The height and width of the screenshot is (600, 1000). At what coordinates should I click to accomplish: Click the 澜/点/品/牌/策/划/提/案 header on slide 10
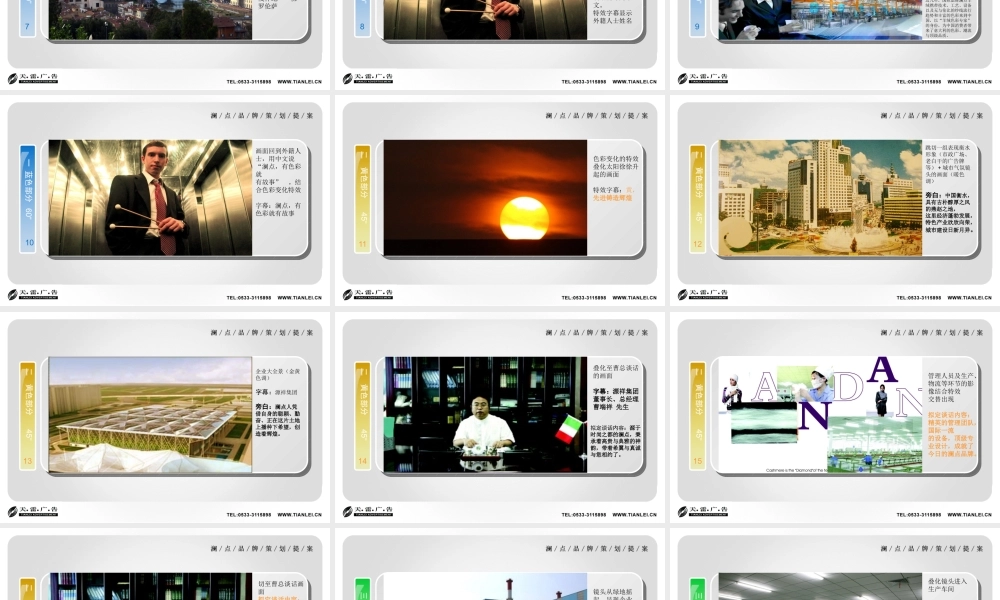[262, 116]
